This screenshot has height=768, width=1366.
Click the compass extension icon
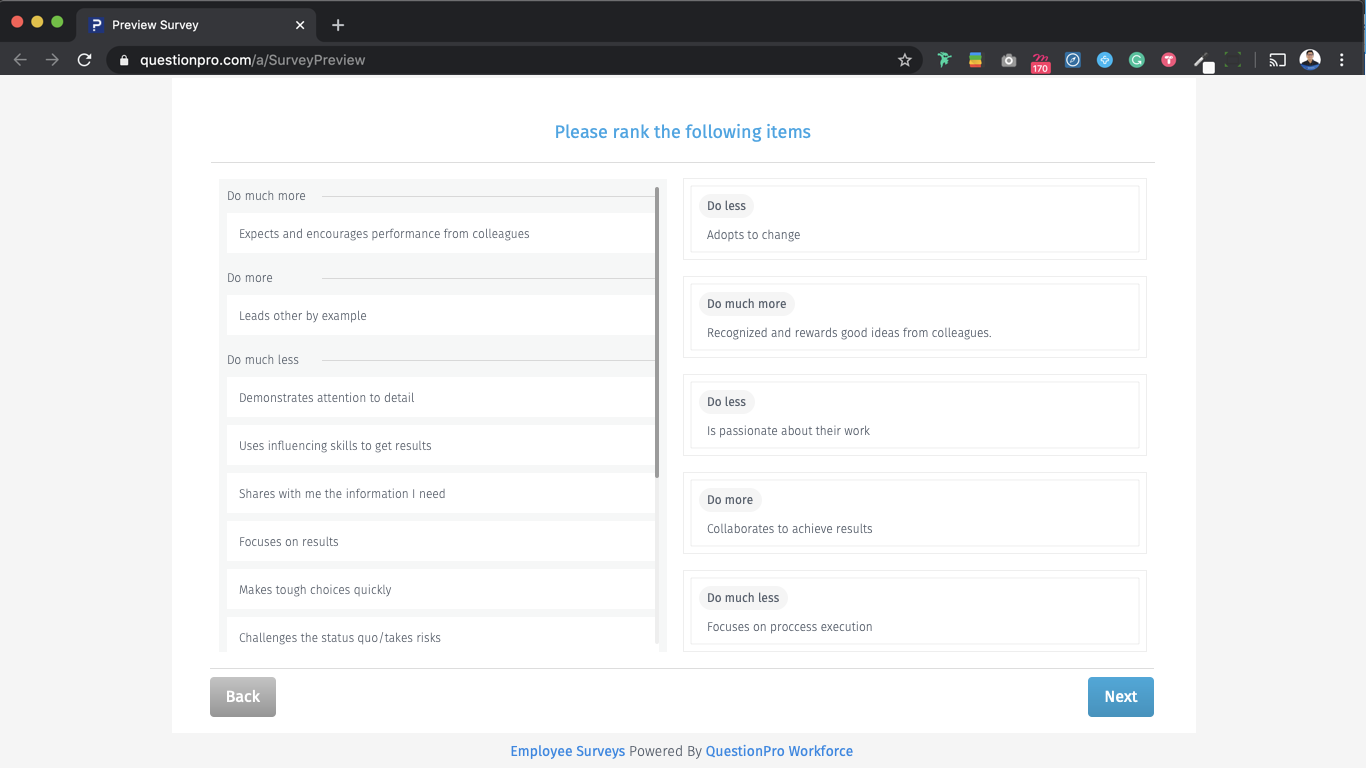coord(1073,60)
